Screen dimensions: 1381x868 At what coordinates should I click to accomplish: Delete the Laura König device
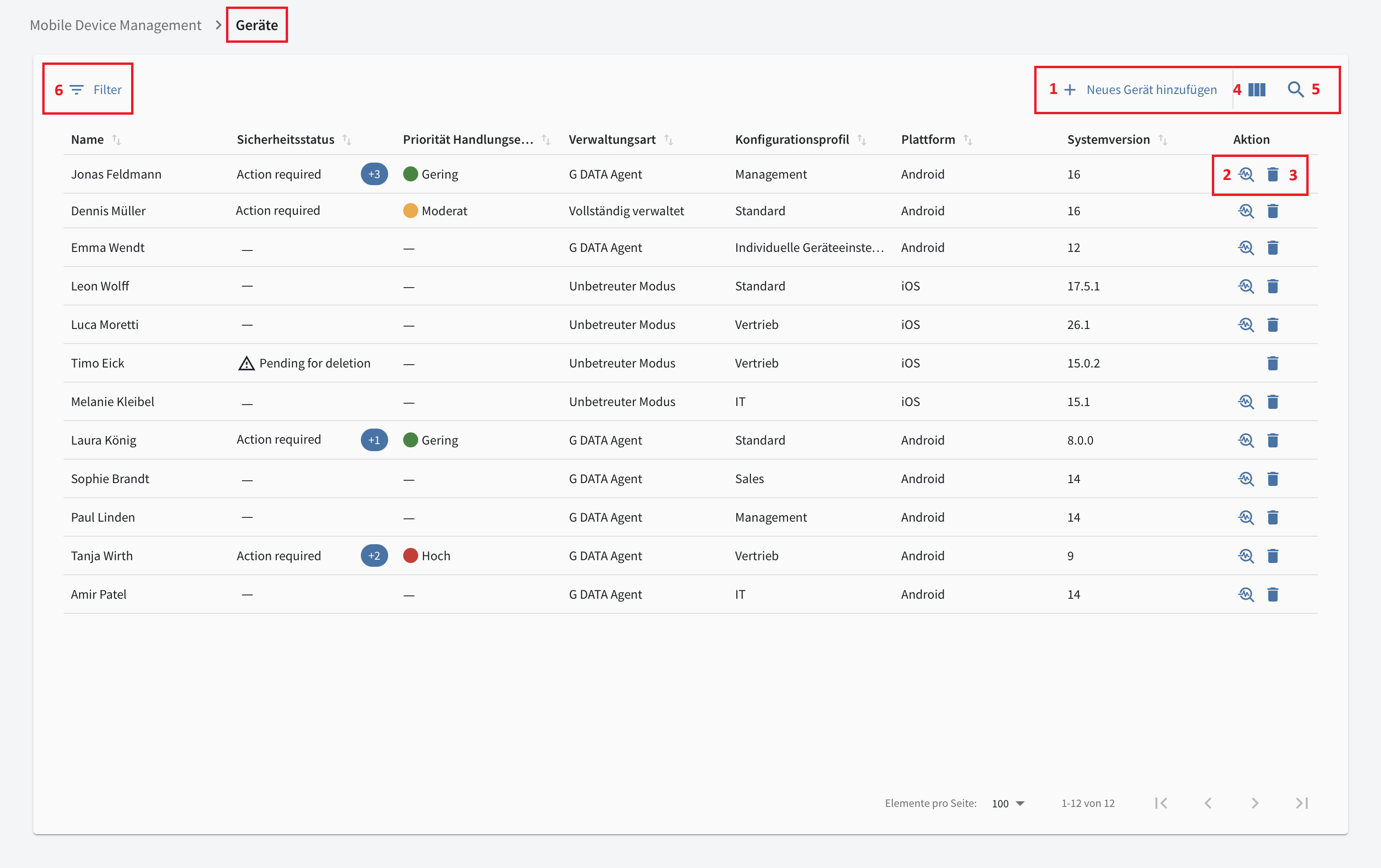pos(1272,440)
